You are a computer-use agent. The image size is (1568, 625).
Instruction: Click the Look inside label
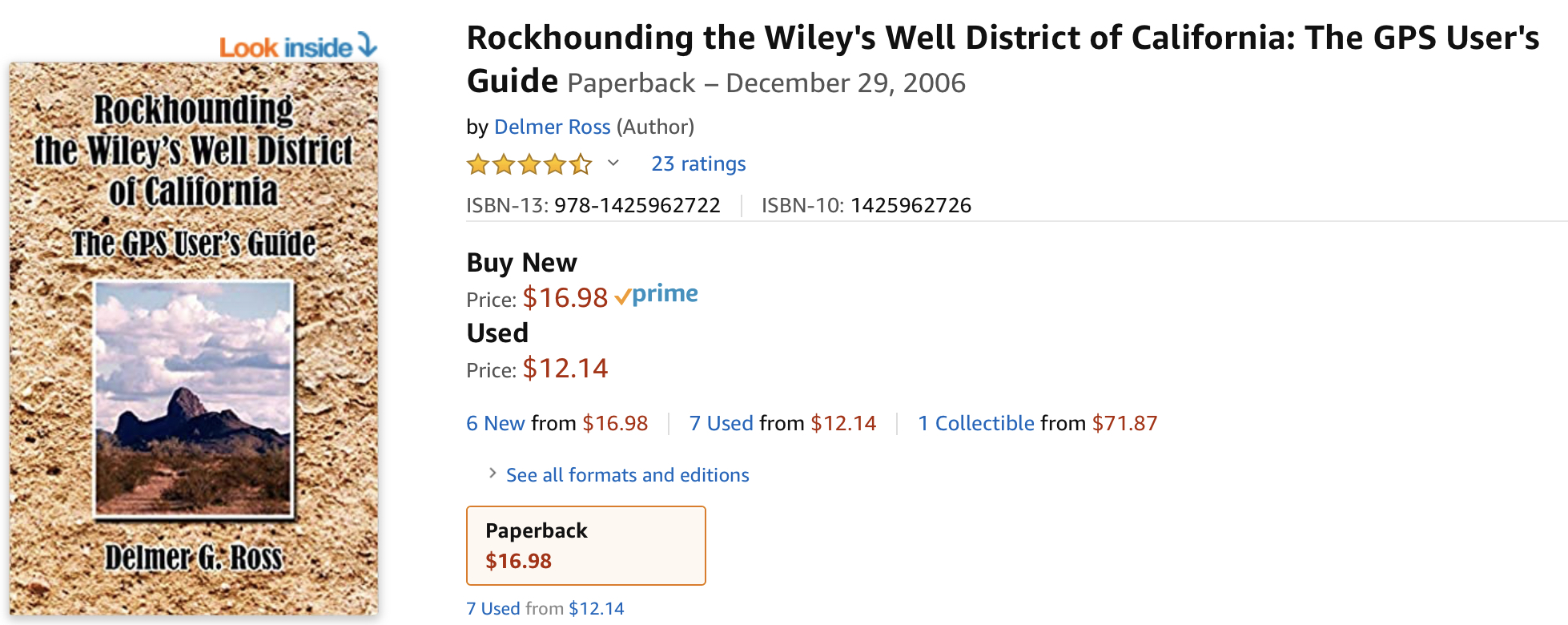(286, 47)
